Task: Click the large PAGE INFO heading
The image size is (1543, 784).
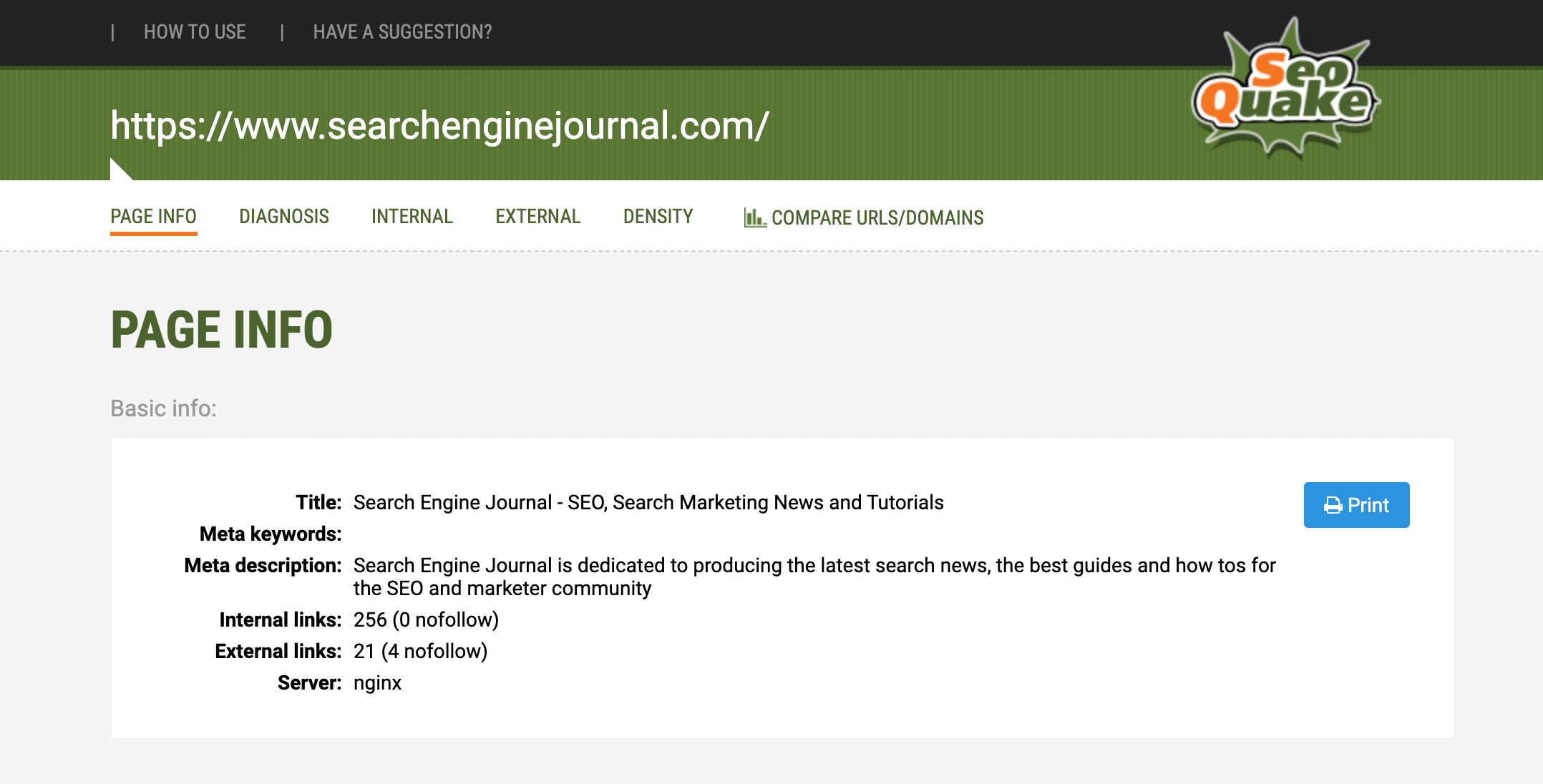Action: click(x=222, y=330)
